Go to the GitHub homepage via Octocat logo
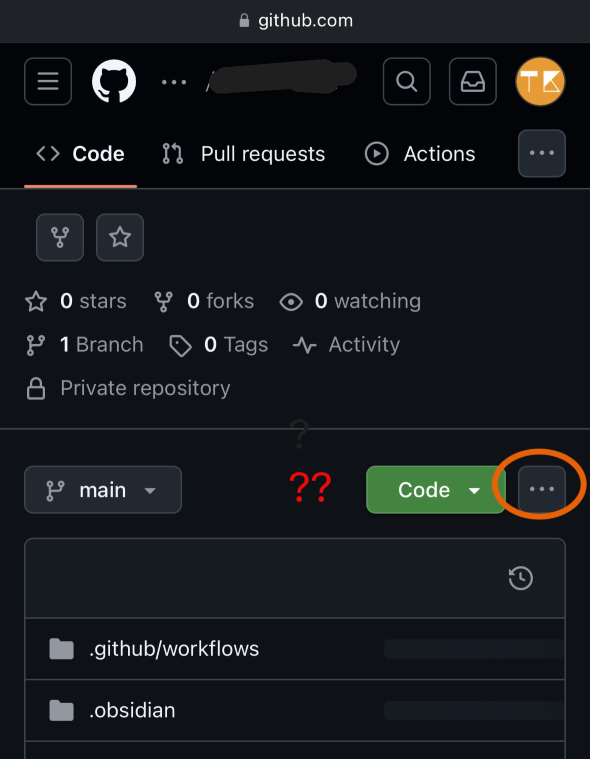The image size is (590, 759). (114, 81)
